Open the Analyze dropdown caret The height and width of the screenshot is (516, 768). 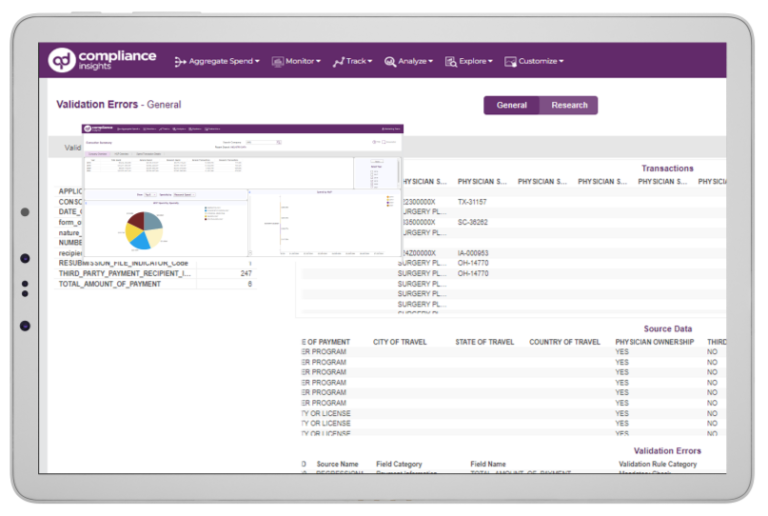click(x=431, y=62)
